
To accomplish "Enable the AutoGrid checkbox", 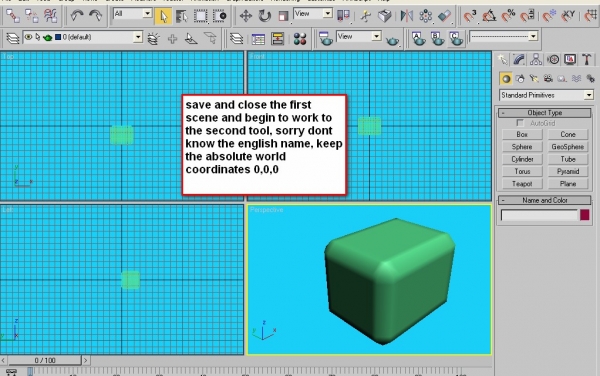I will pos(520,123).
